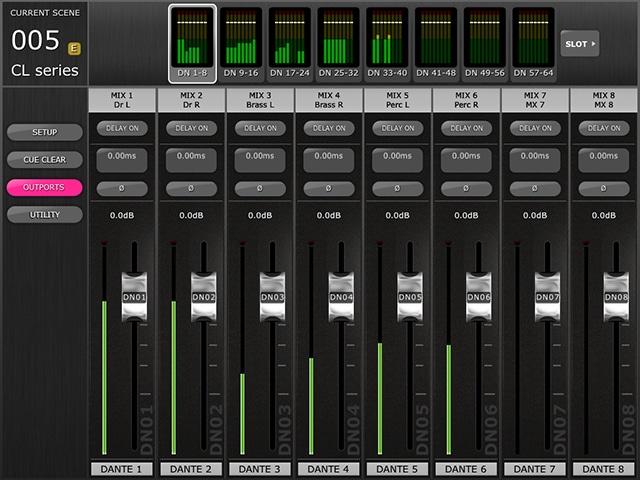Select the OUTPORTS page
Screen dimensions: 640x480
44,187
